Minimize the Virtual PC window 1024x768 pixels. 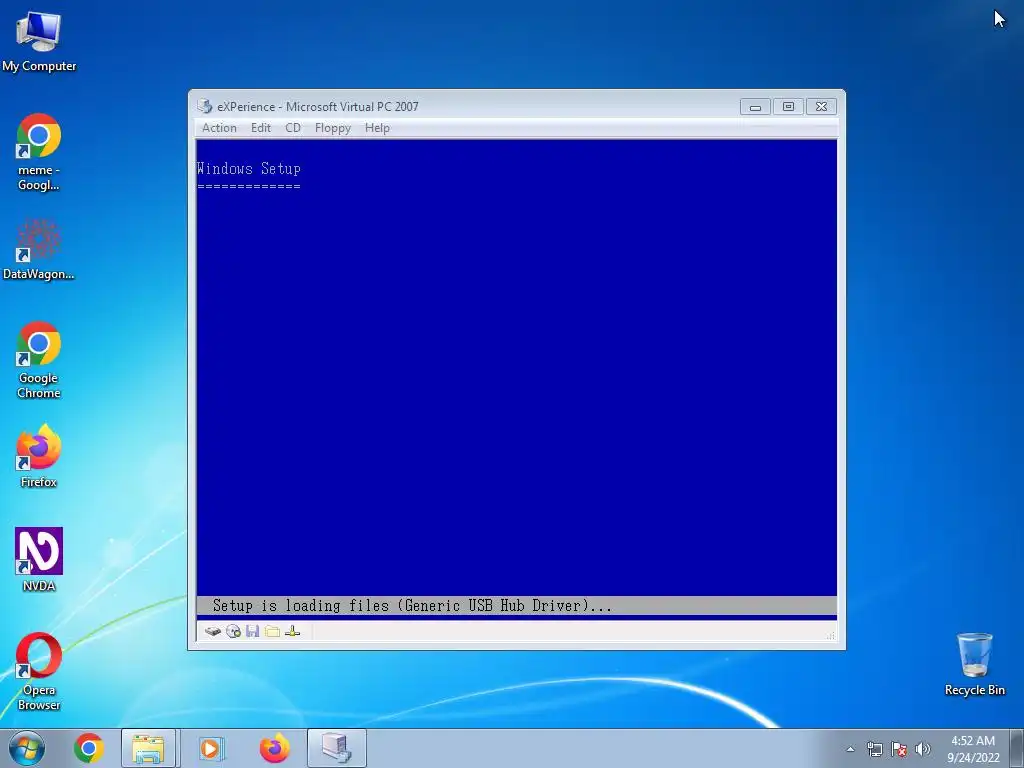pyautogui.click(x=756, y=106)
